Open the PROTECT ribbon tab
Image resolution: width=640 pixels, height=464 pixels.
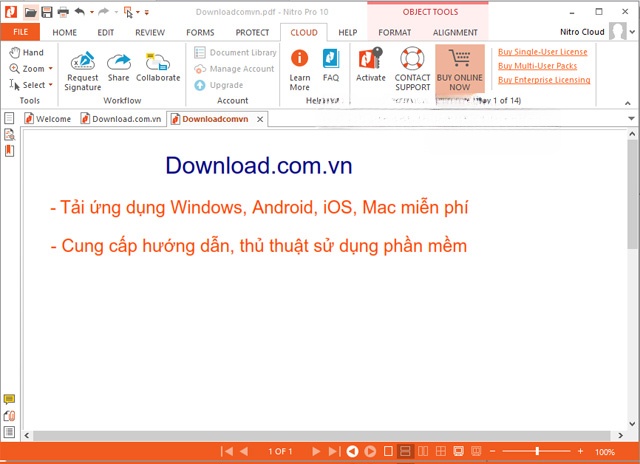coord(252,32)
